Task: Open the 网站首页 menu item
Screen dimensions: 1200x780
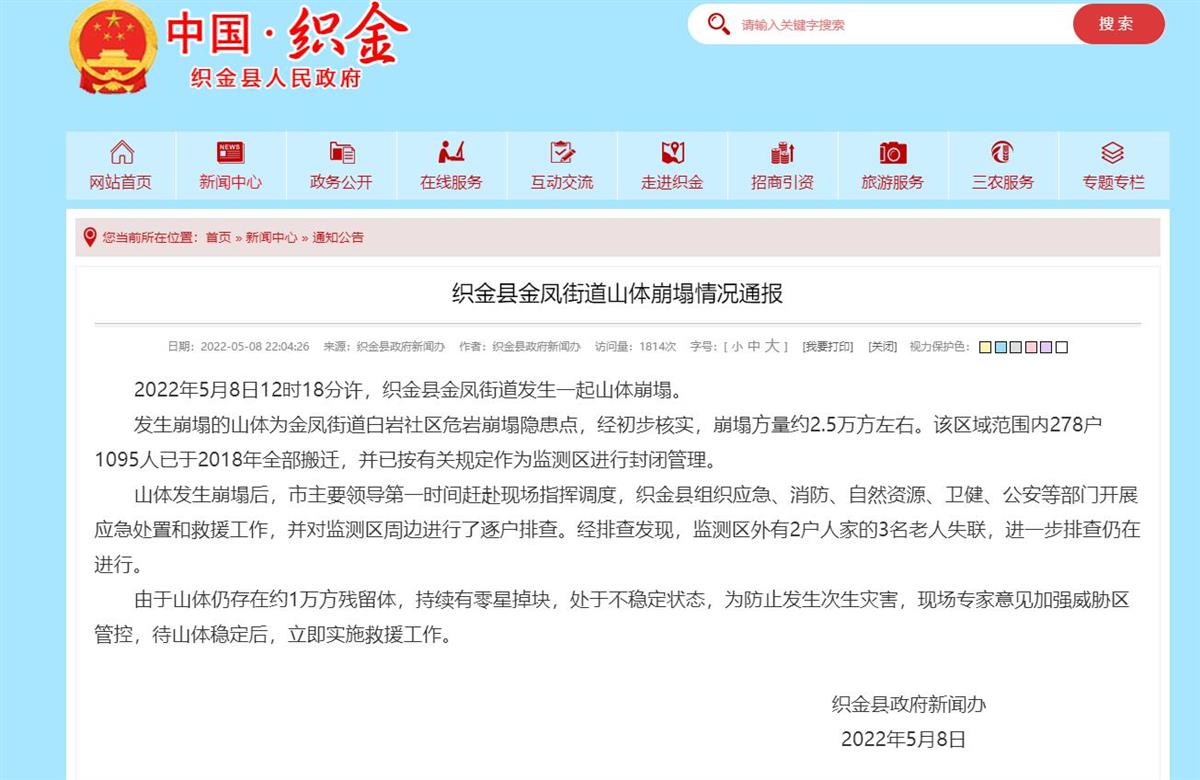Action: [121, 182]
